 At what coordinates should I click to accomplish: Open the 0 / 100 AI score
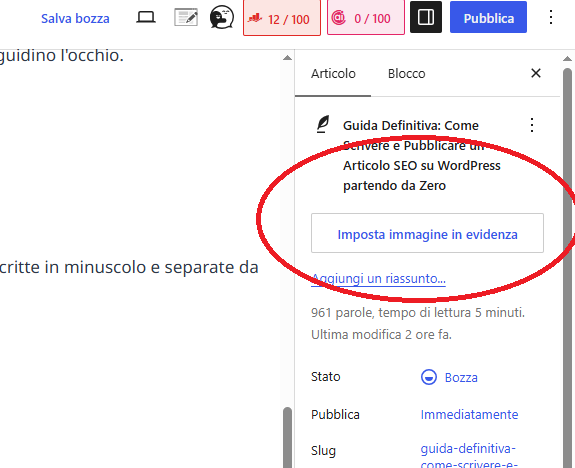(x=366, y=18)
